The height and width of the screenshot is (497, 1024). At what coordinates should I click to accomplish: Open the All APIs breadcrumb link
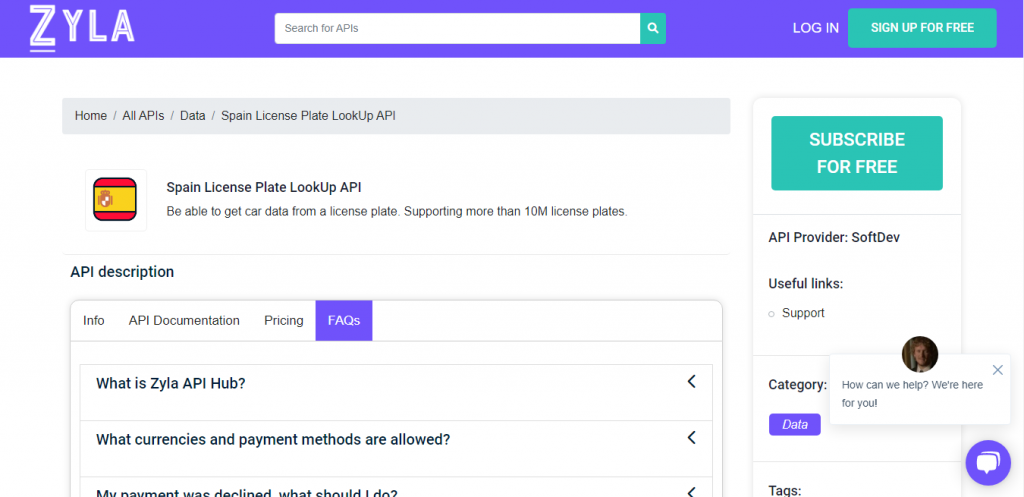143,116
